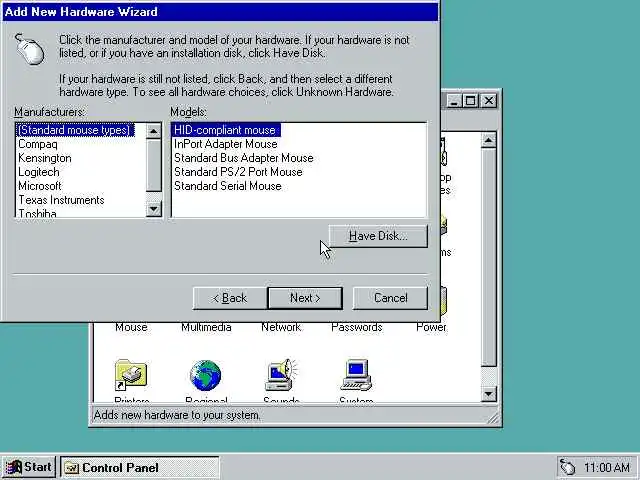Click the Passwords label in Control Panel

tap(357, 327)
